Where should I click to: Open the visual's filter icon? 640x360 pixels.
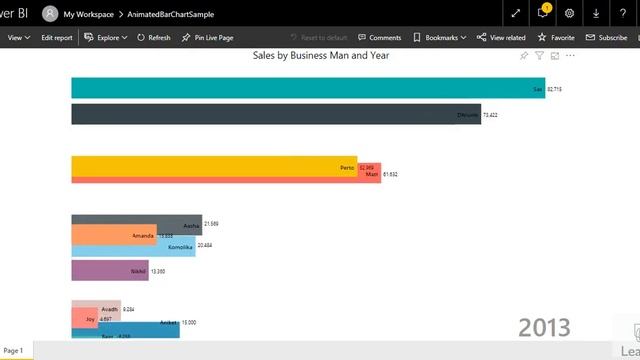click(x=539, y=56)
